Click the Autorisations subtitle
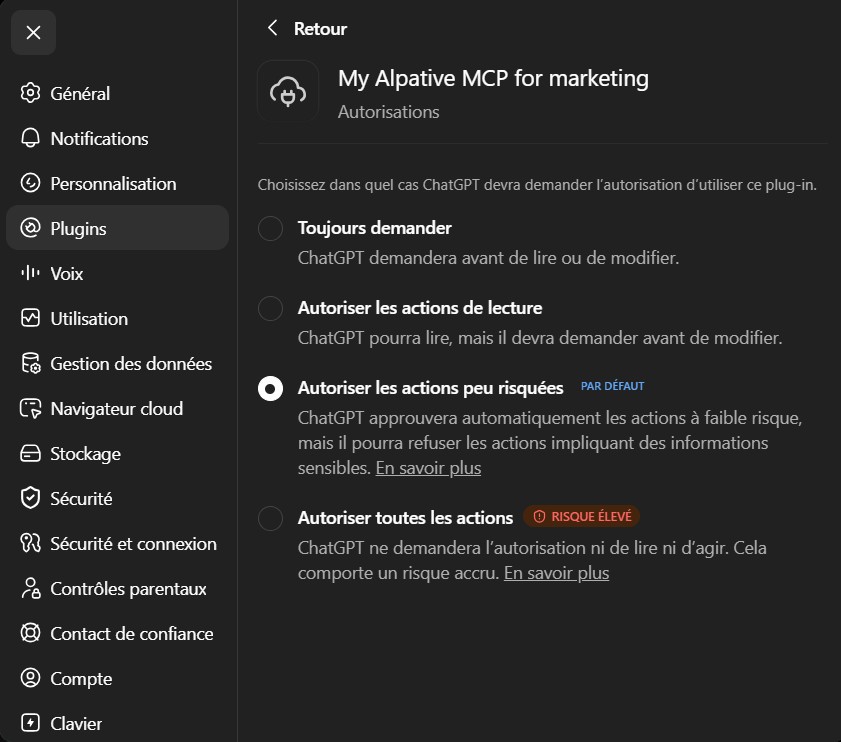The height and width of the screenshot is (742, 841). pos(388,112)
